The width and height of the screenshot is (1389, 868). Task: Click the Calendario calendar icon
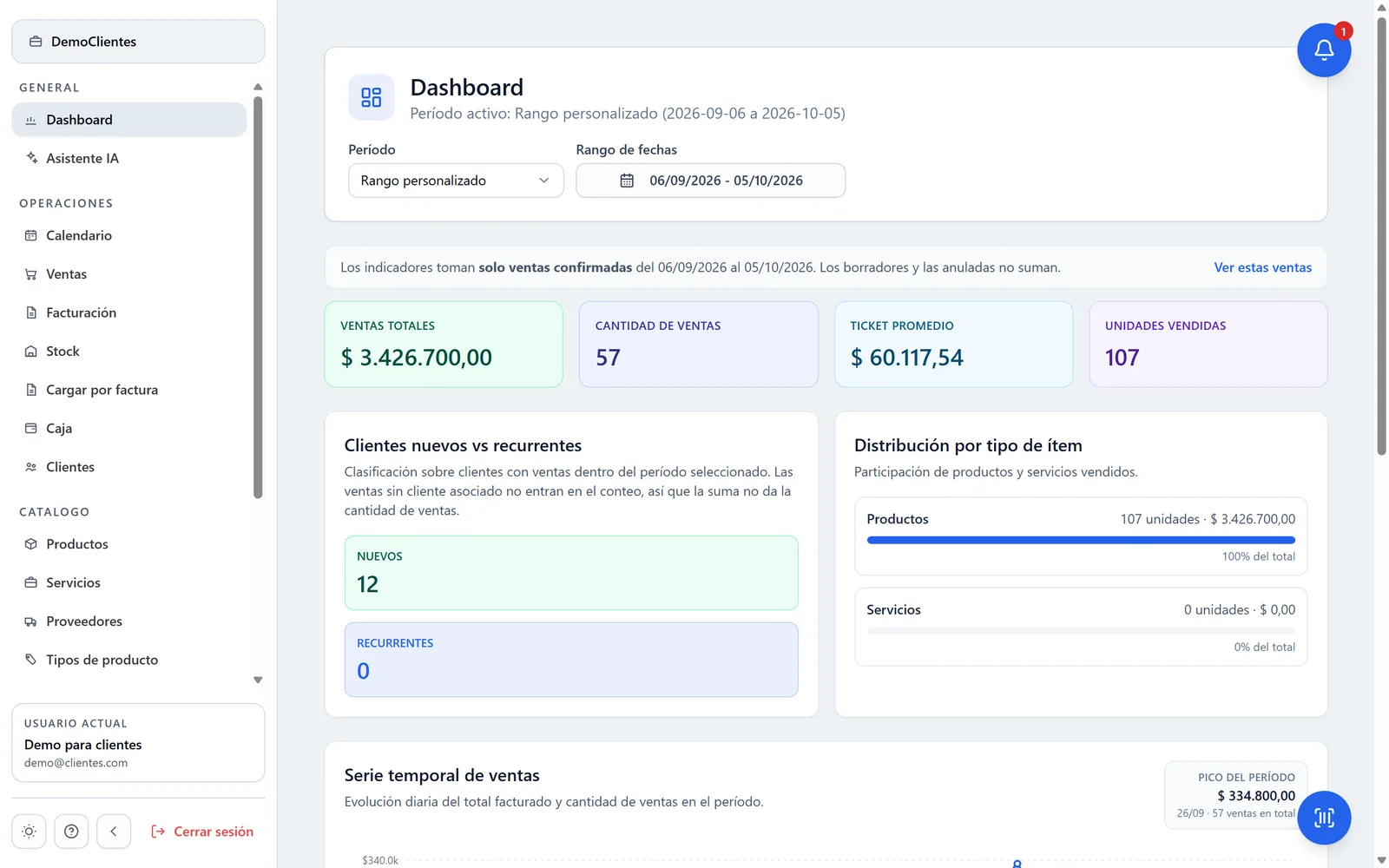tap(31, 235)
